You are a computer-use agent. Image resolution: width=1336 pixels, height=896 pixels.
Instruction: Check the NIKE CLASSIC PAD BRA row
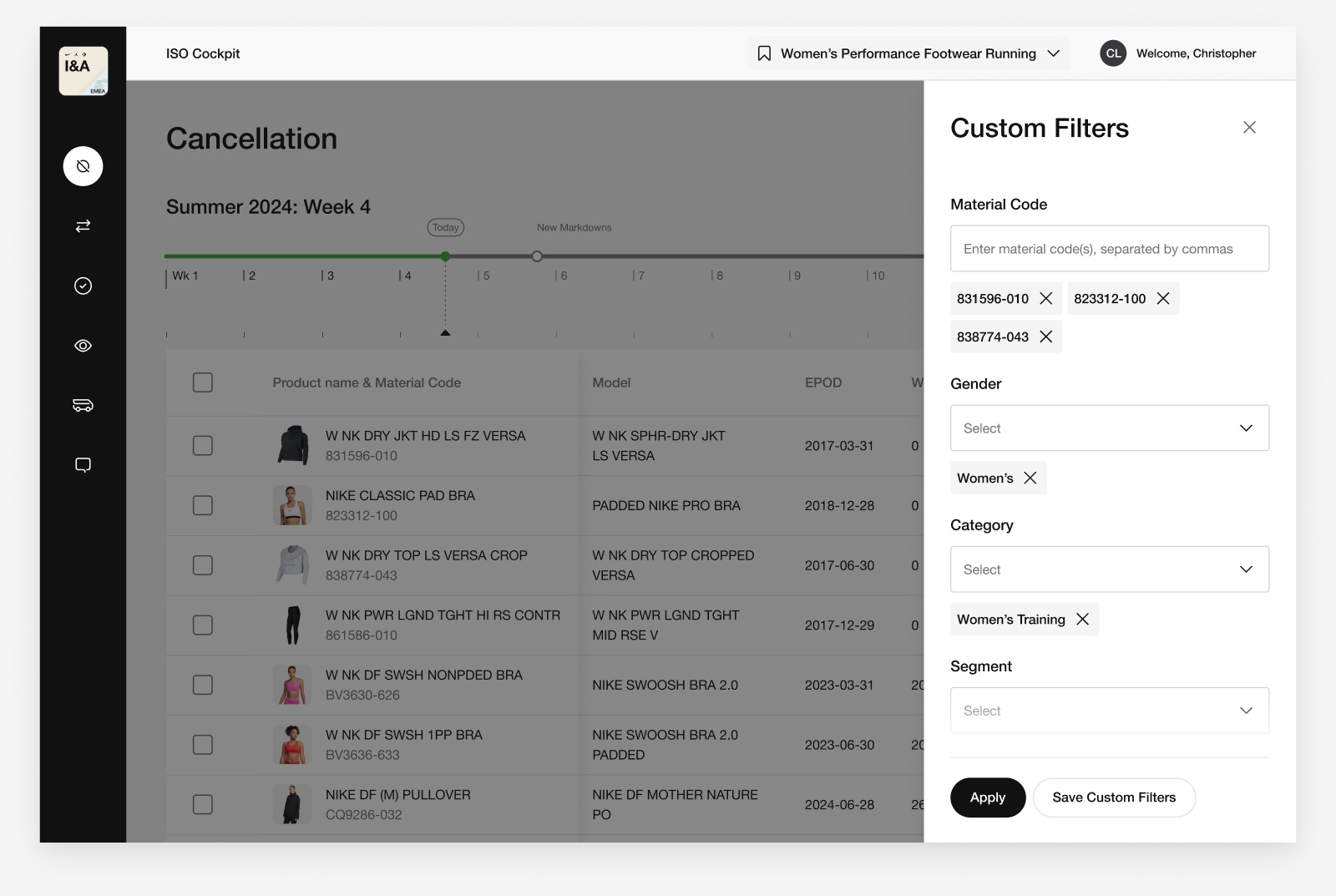tap(203, 505)
